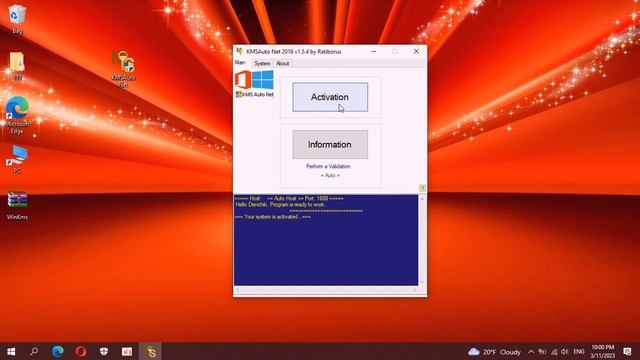Viewport: 640px width, 360px height.
Task: Select the = Auto = mode label
Action: click(330, 176)
